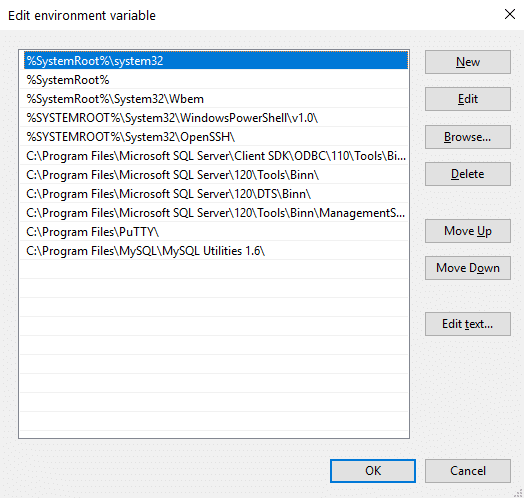Select the OpenSSH path entry
524x498 pixels.
tap(216, 137)
